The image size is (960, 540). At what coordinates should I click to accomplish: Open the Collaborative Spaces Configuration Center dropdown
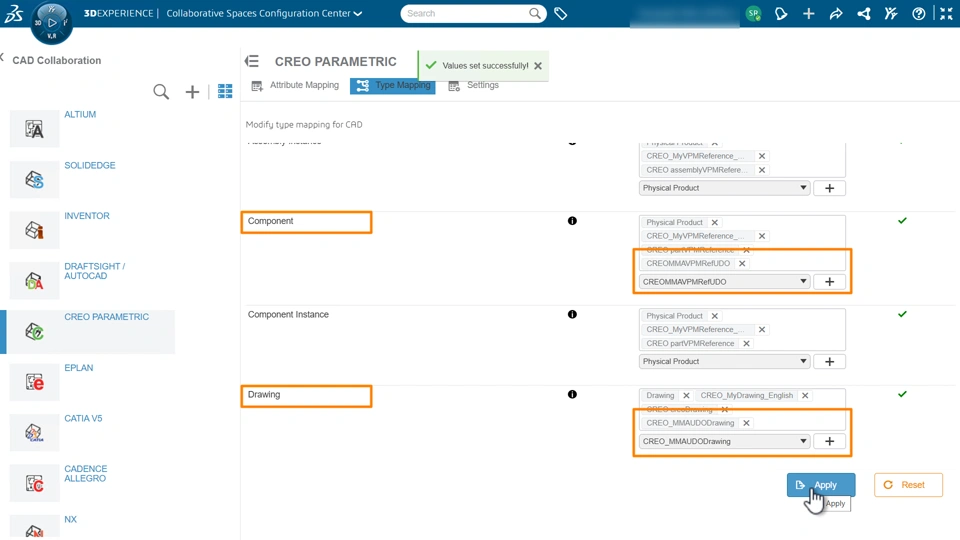click(264, 13)
